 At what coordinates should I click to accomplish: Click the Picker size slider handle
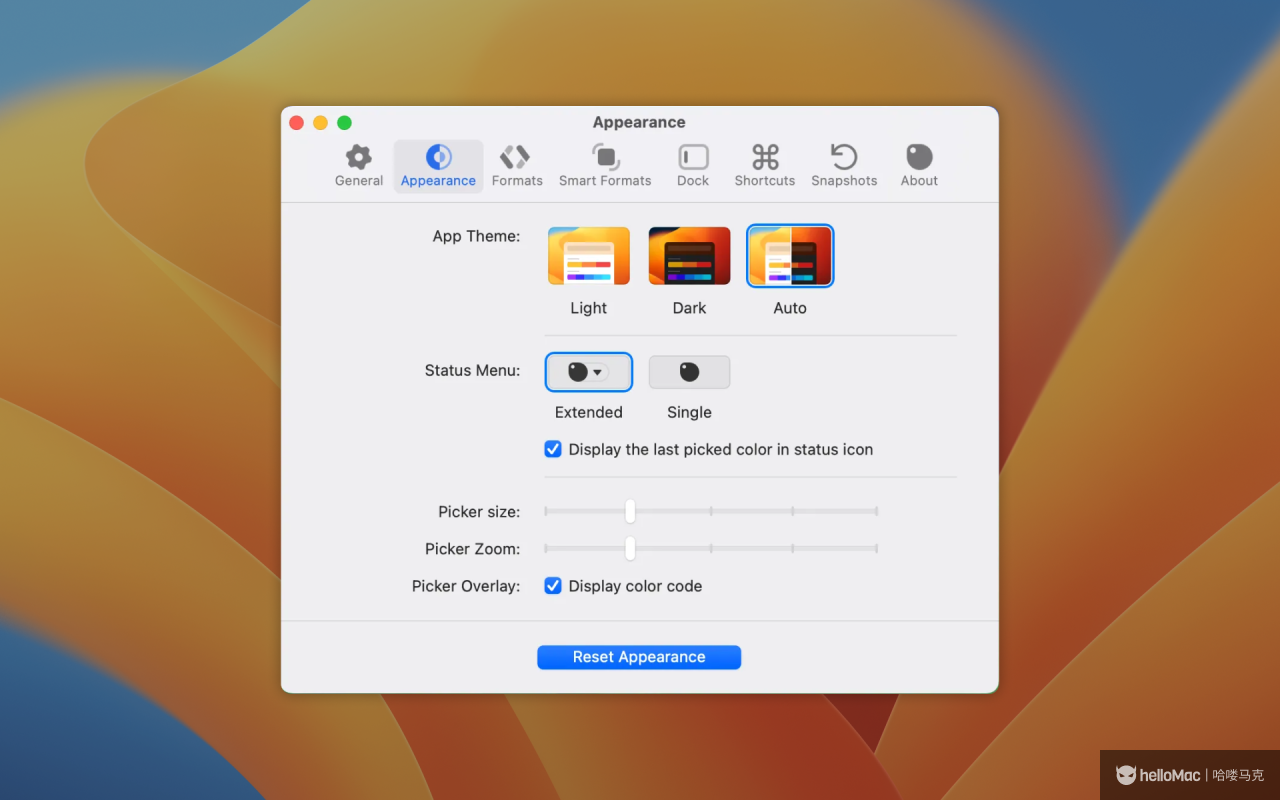point(630,511)
